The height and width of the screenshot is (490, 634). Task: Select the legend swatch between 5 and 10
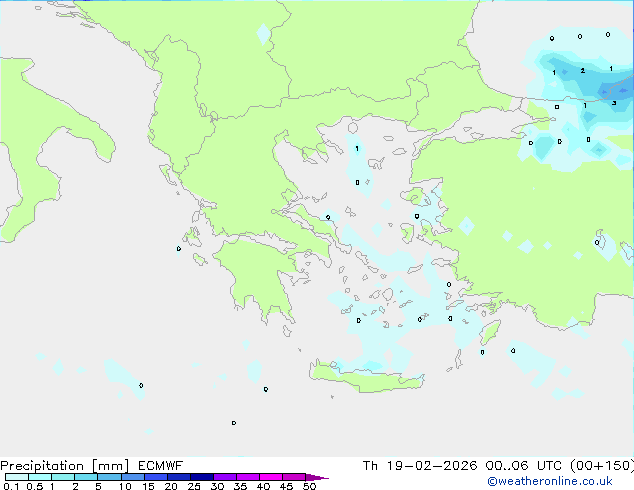coord(109,477)
